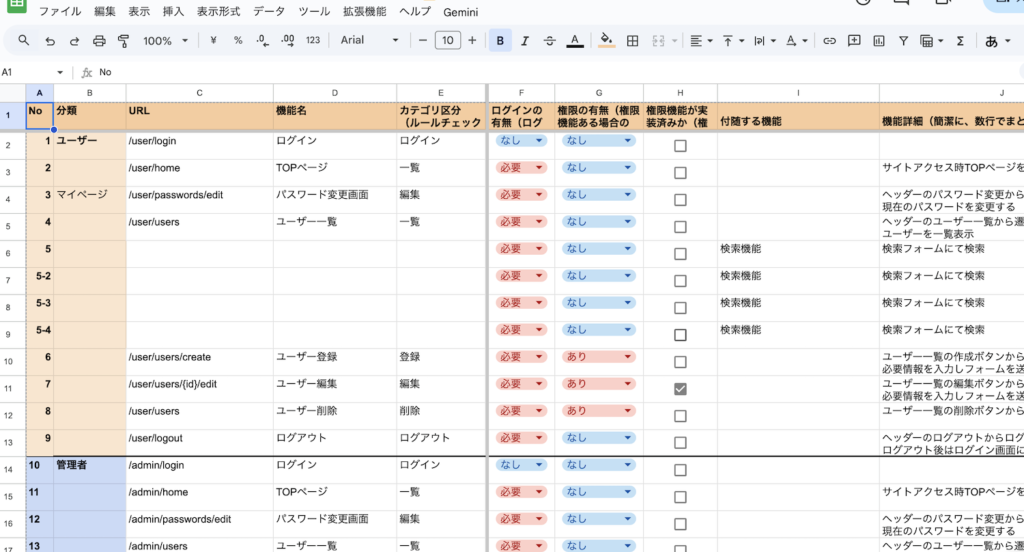The width and height of the screenshot is (1024, 552).
Task: Click the create filter icon
Action: point(903,41)
